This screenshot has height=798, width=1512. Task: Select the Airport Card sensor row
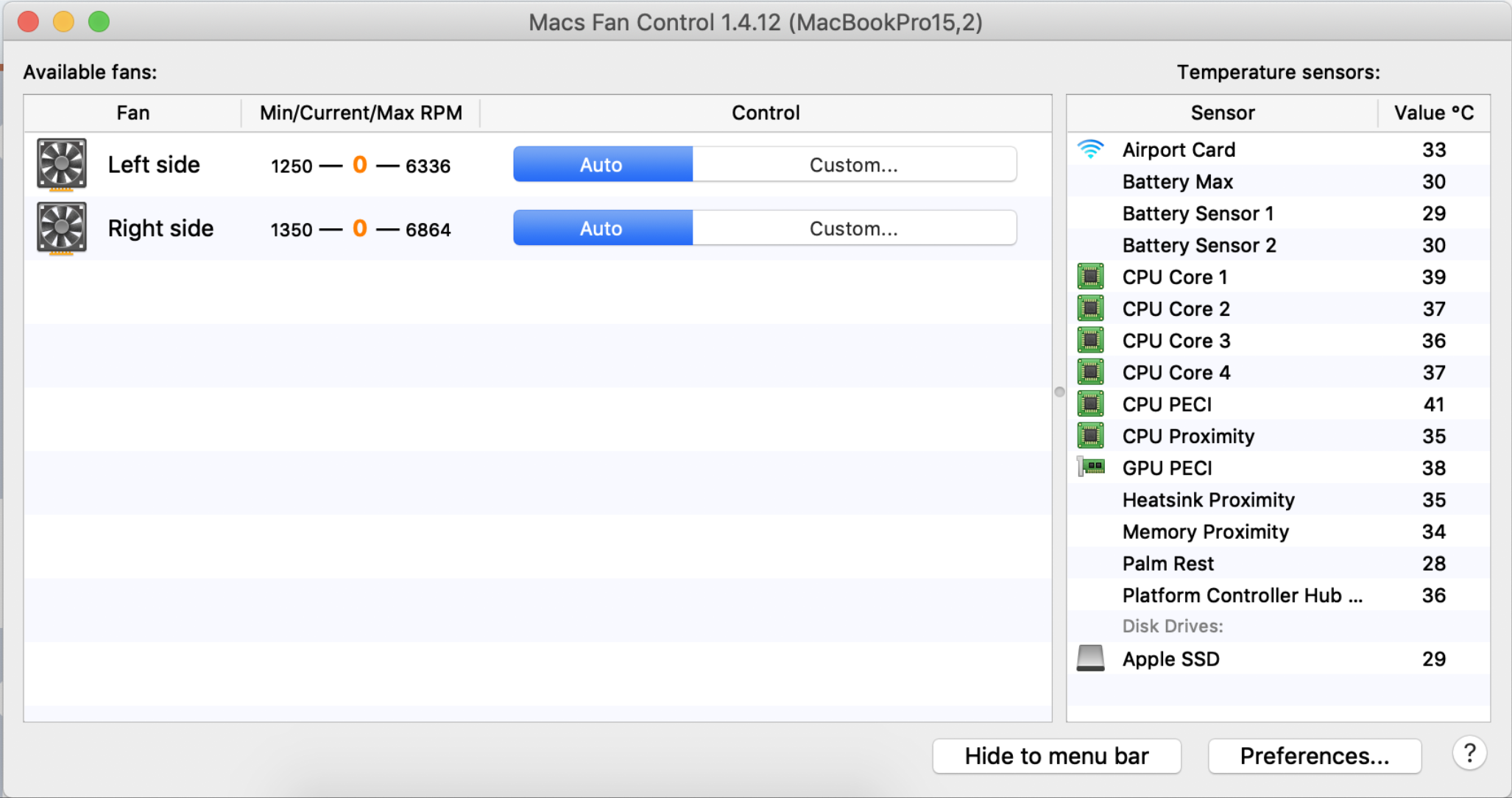(1278, 149)
